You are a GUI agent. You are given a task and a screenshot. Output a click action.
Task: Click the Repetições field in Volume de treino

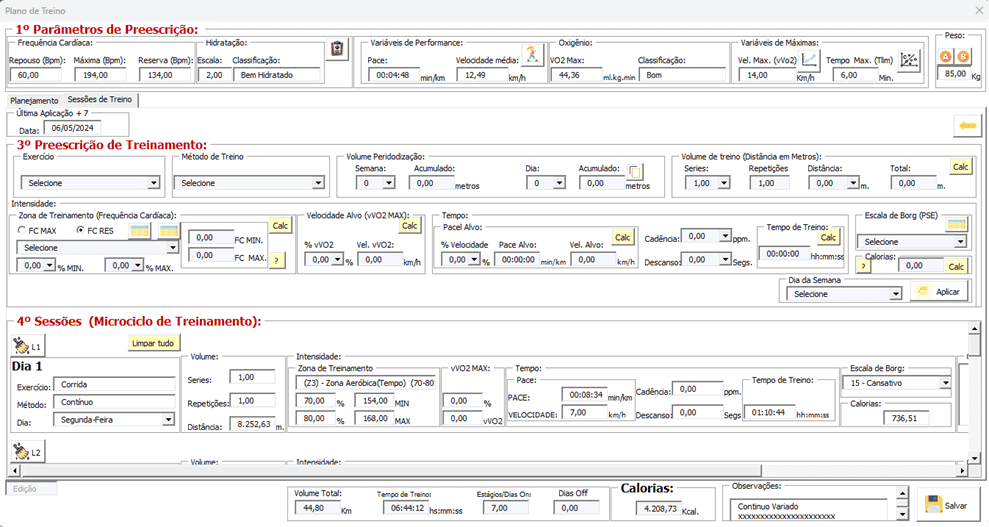769,183
